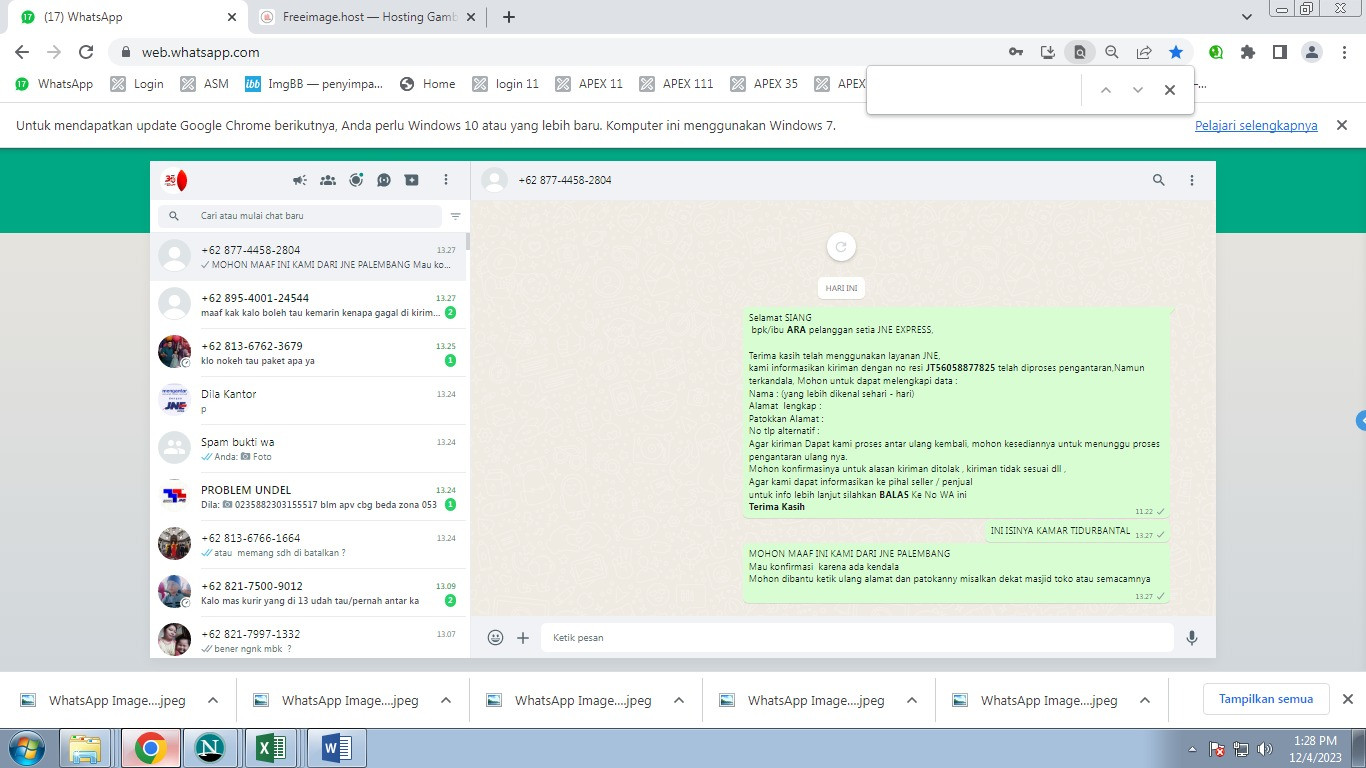This screenshot has width=1366, height=768.
Task: Open saved passwords key icon
Action: point(1016,52)
